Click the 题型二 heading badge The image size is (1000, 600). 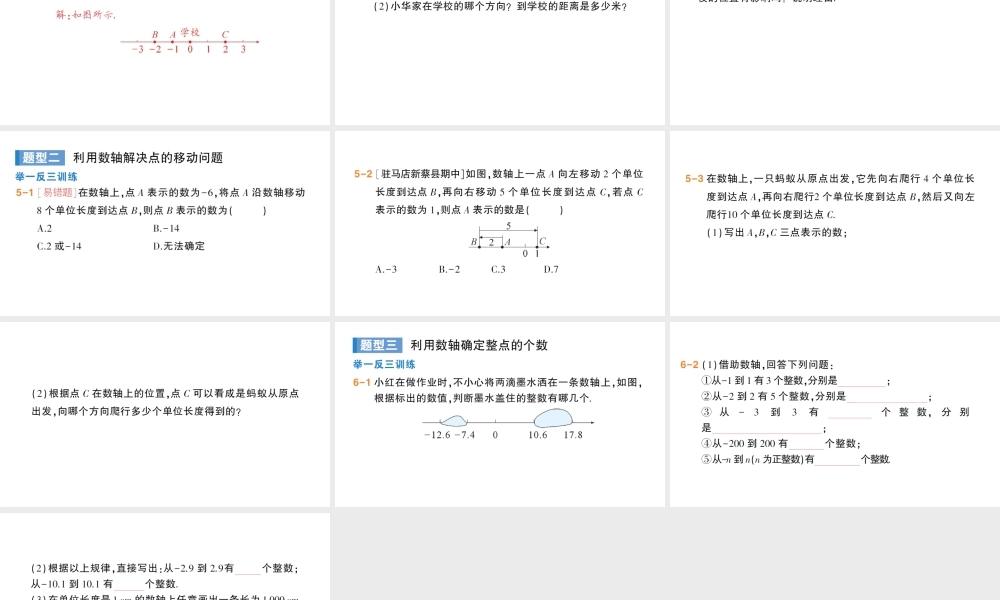pyautogui.click(x=40, y=157)
